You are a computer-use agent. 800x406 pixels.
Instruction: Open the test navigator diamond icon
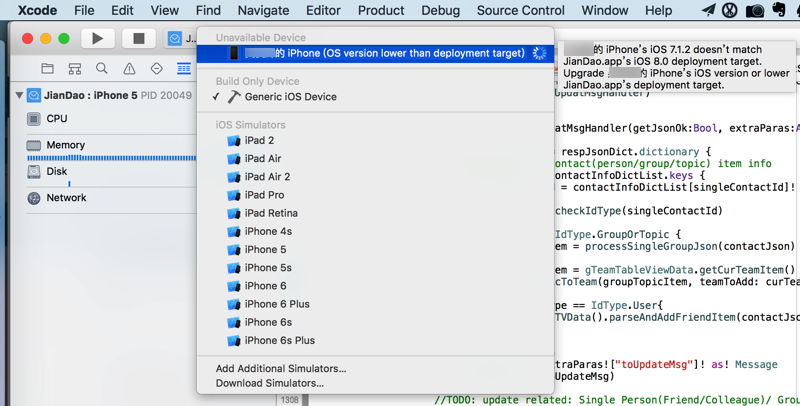point(156,69)
